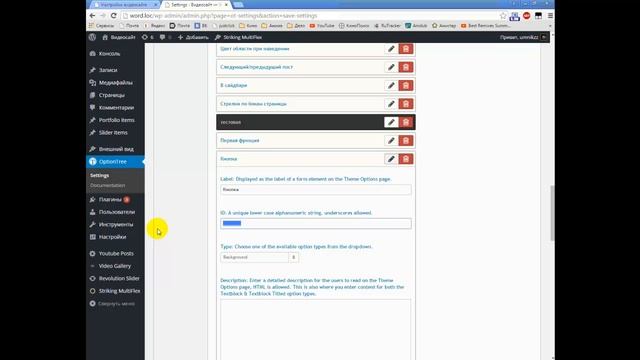Edit the 'В сайдбаре' setting row
The image size is (640, 360).
coord(391,85)
